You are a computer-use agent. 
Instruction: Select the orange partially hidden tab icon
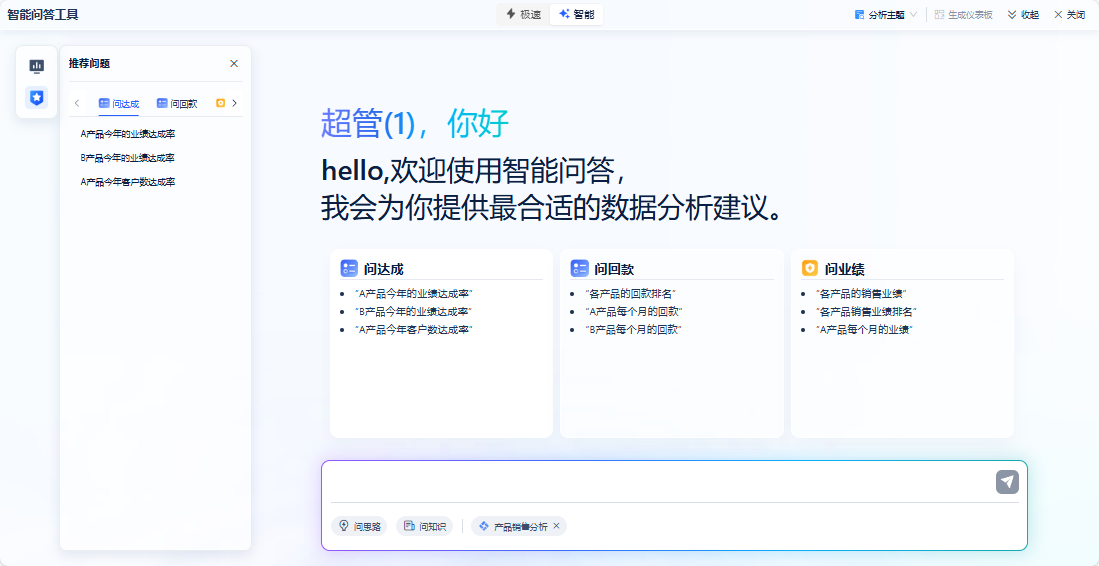click(x=221, y=104)
